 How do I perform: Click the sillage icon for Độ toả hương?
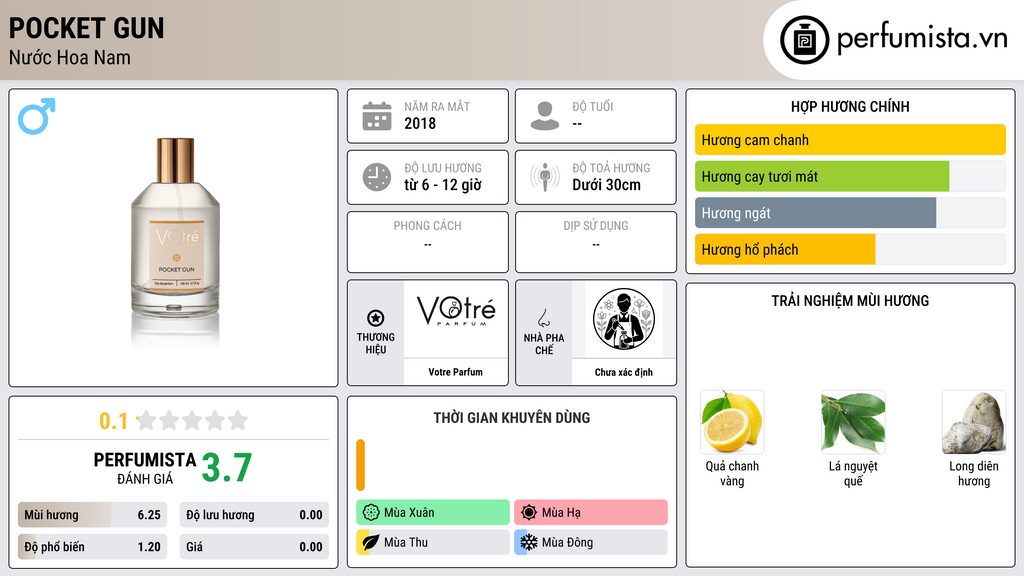coord(545,177)
